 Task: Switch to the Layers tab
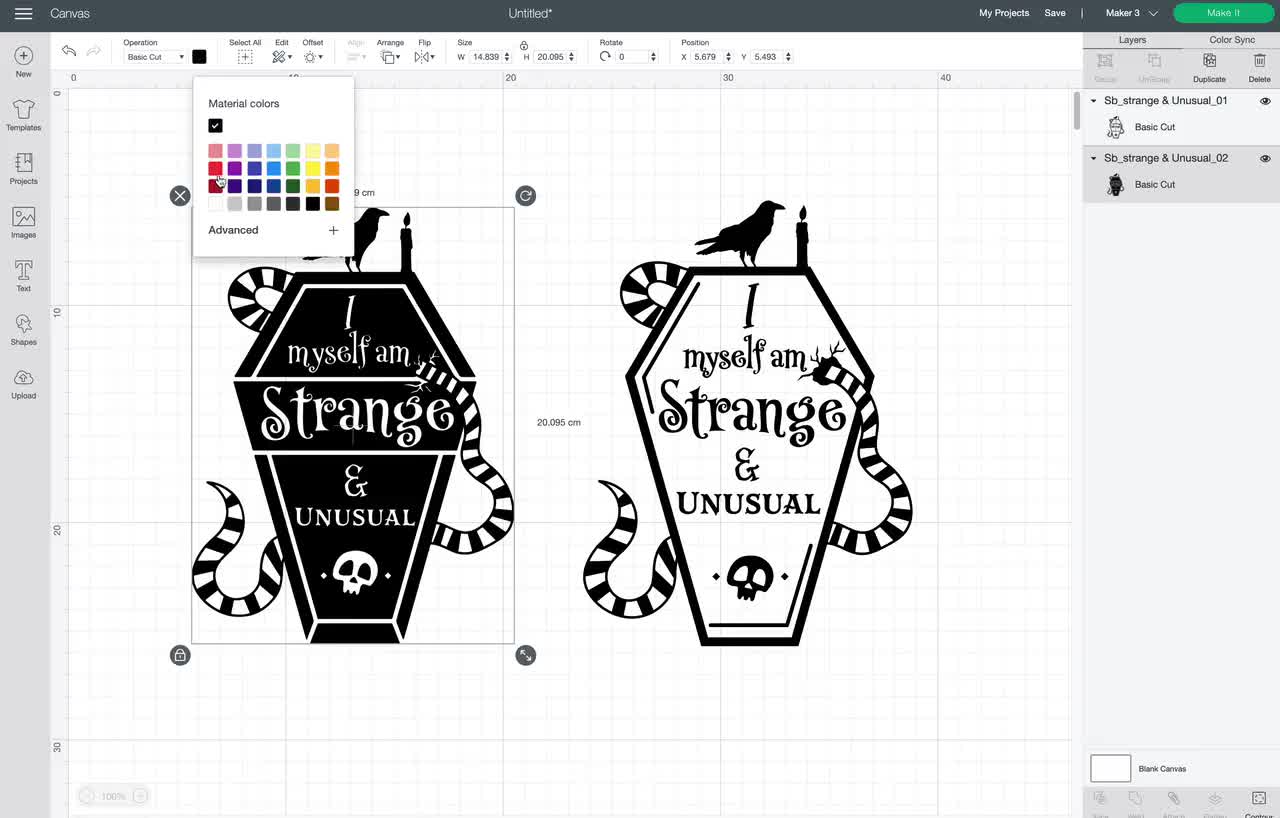click(x=1132, y=40)
